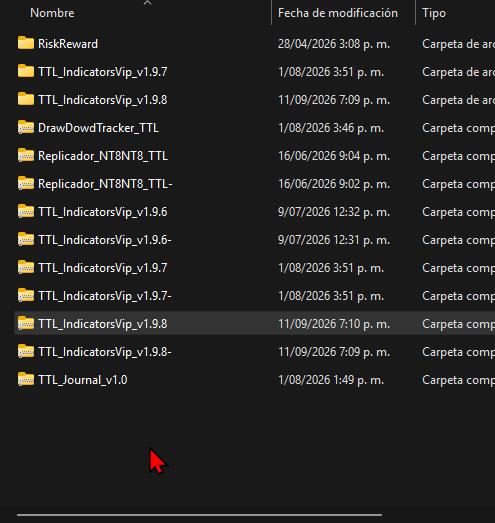
Task: Click the TTL_IndicatorsVip_v1.9.8 plain folder icon
Action: point(26,99)
